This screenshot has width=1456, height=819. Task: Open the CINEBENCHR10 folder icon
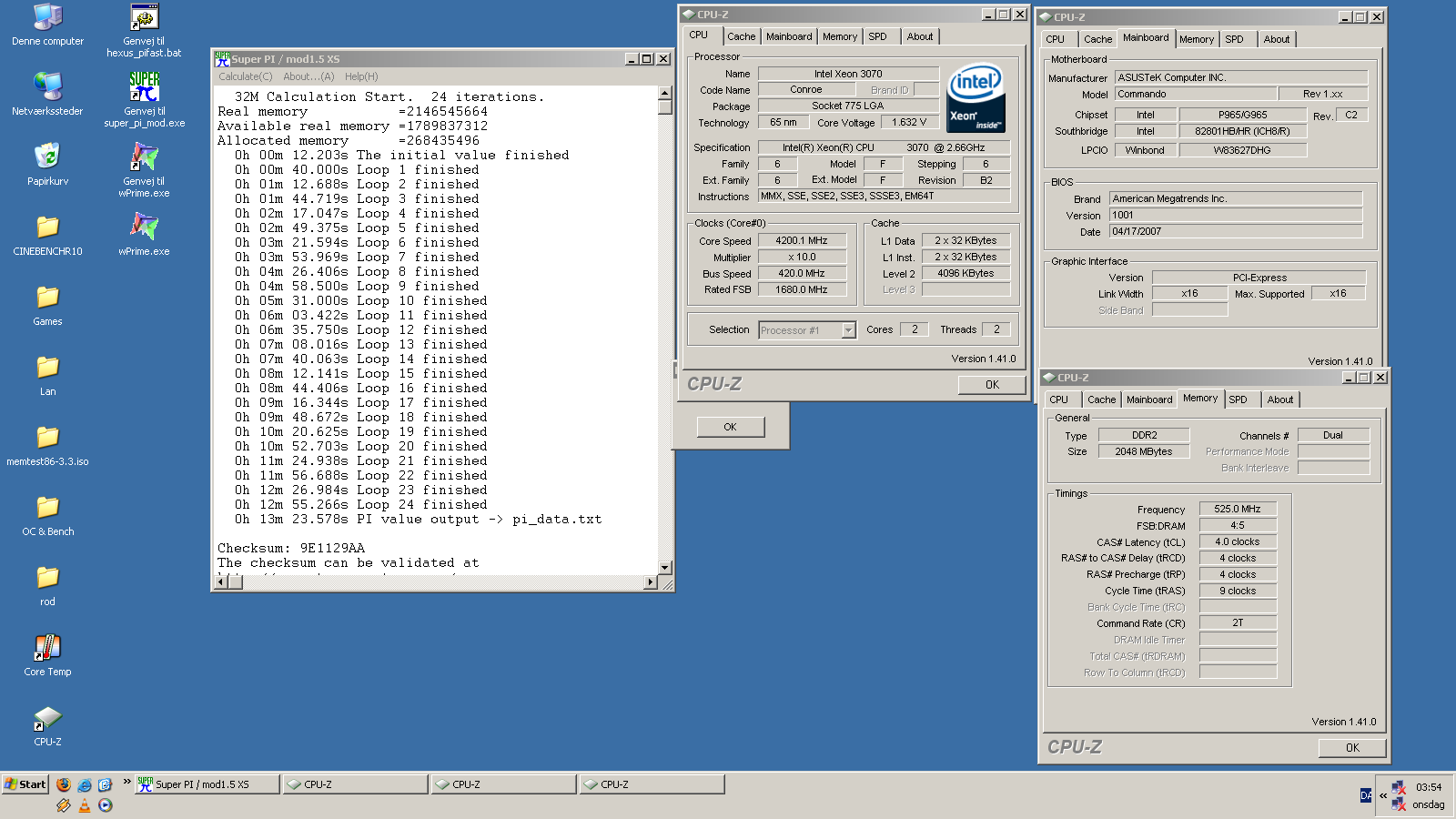tap(47, 235)
